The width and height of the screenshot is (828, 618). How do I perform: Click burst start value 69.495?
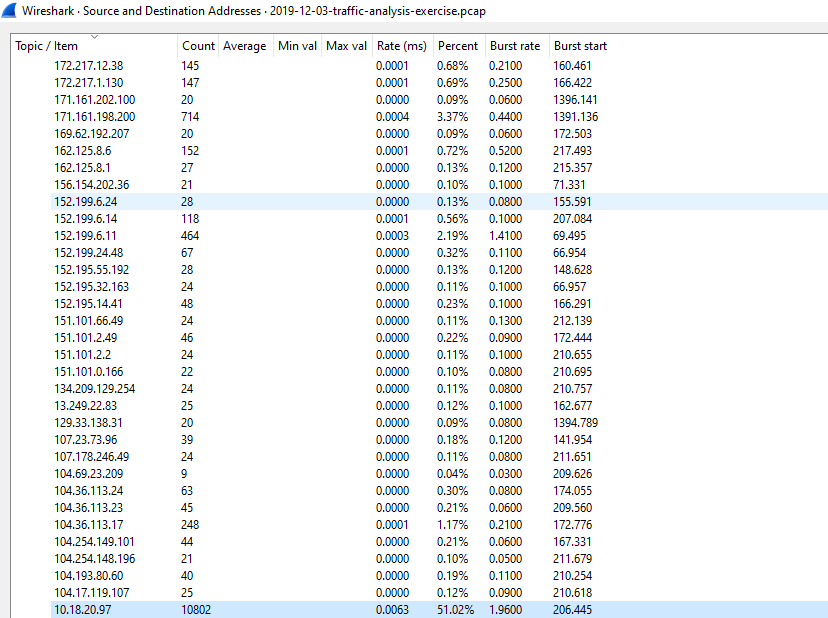pos(570,236)
